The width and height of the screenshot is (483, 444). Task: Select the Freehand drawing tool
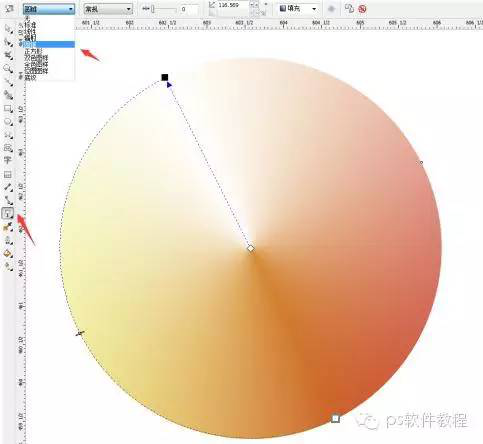8,82
